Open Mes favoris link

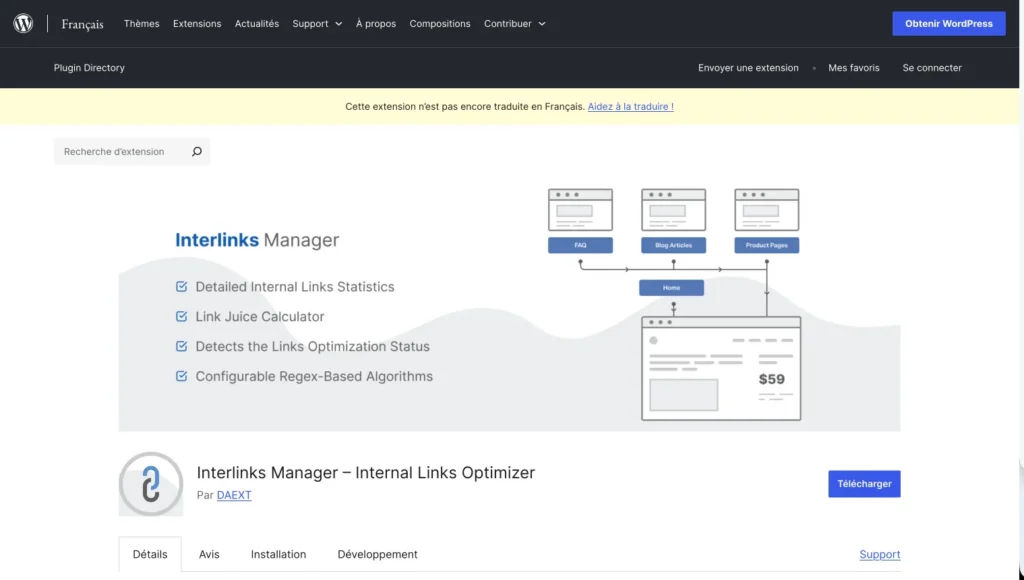point(854,68)
